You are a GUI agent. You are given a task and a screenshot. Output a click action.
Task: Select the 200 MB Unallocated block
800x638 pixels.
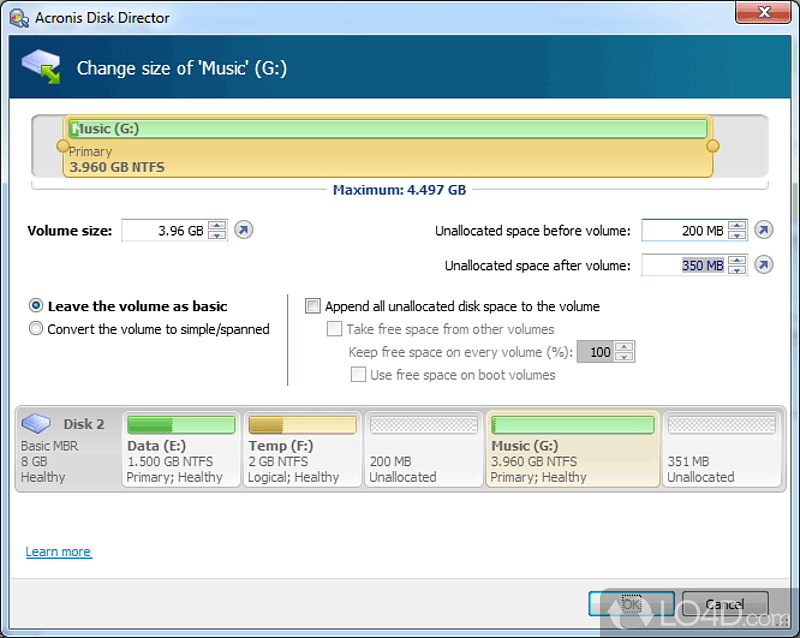tap(423, 449)
